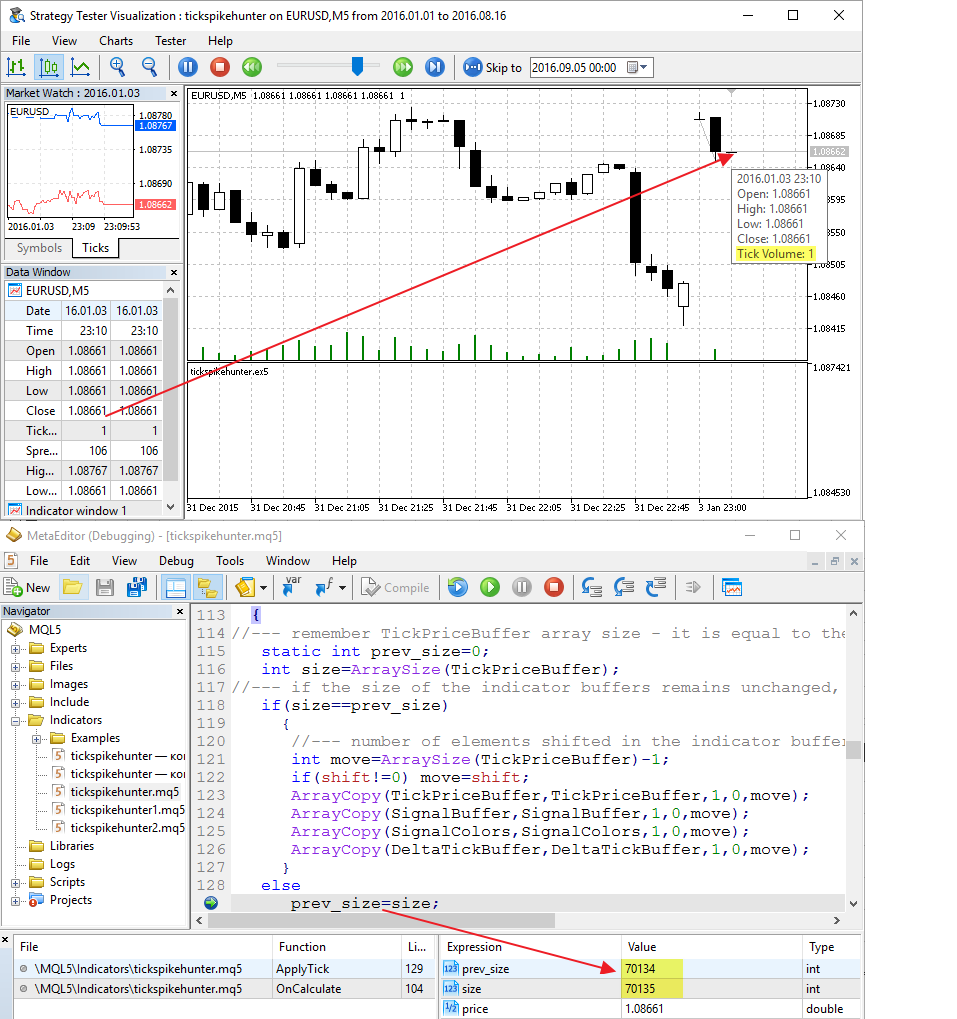Image resolution: width=957 pixels, height=1019 pixels.
Task: Close the Navigator panel in MetaEditor
Action: click(x=180, y=612)
